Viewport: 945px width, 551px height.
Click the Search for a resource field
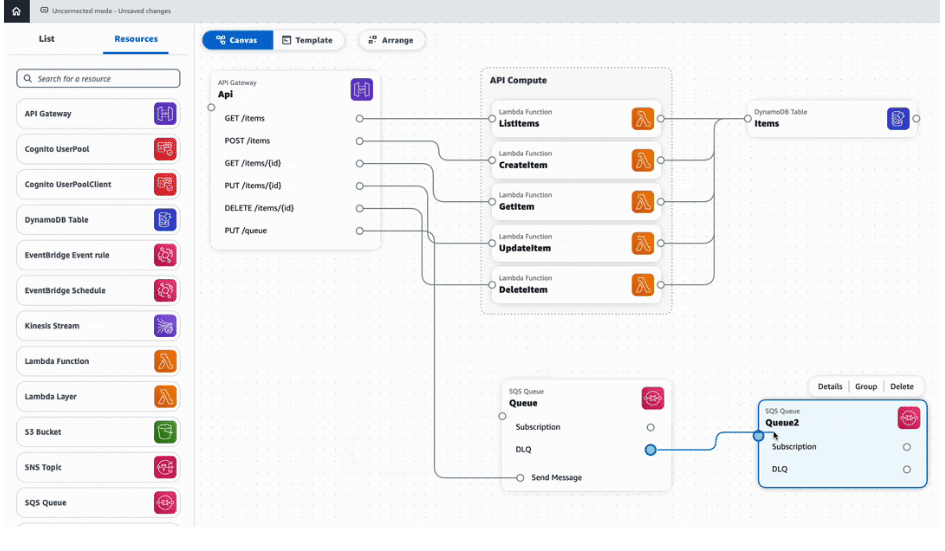point(99,78)
